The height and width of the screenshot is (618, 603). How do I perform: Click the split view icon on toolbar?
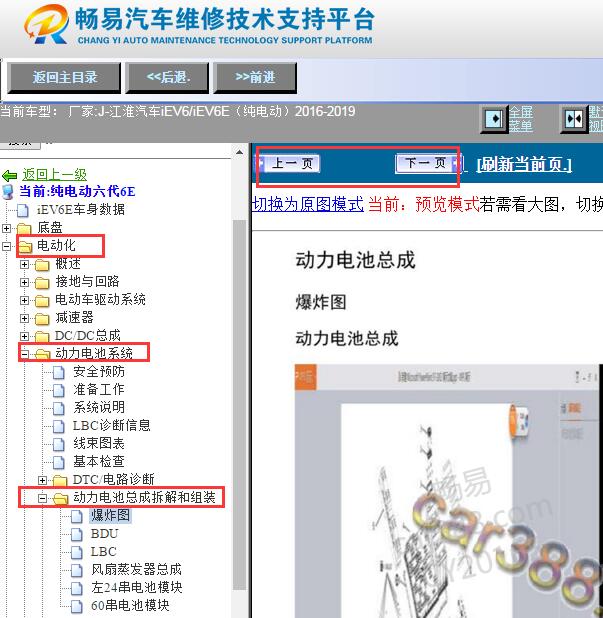574,118
